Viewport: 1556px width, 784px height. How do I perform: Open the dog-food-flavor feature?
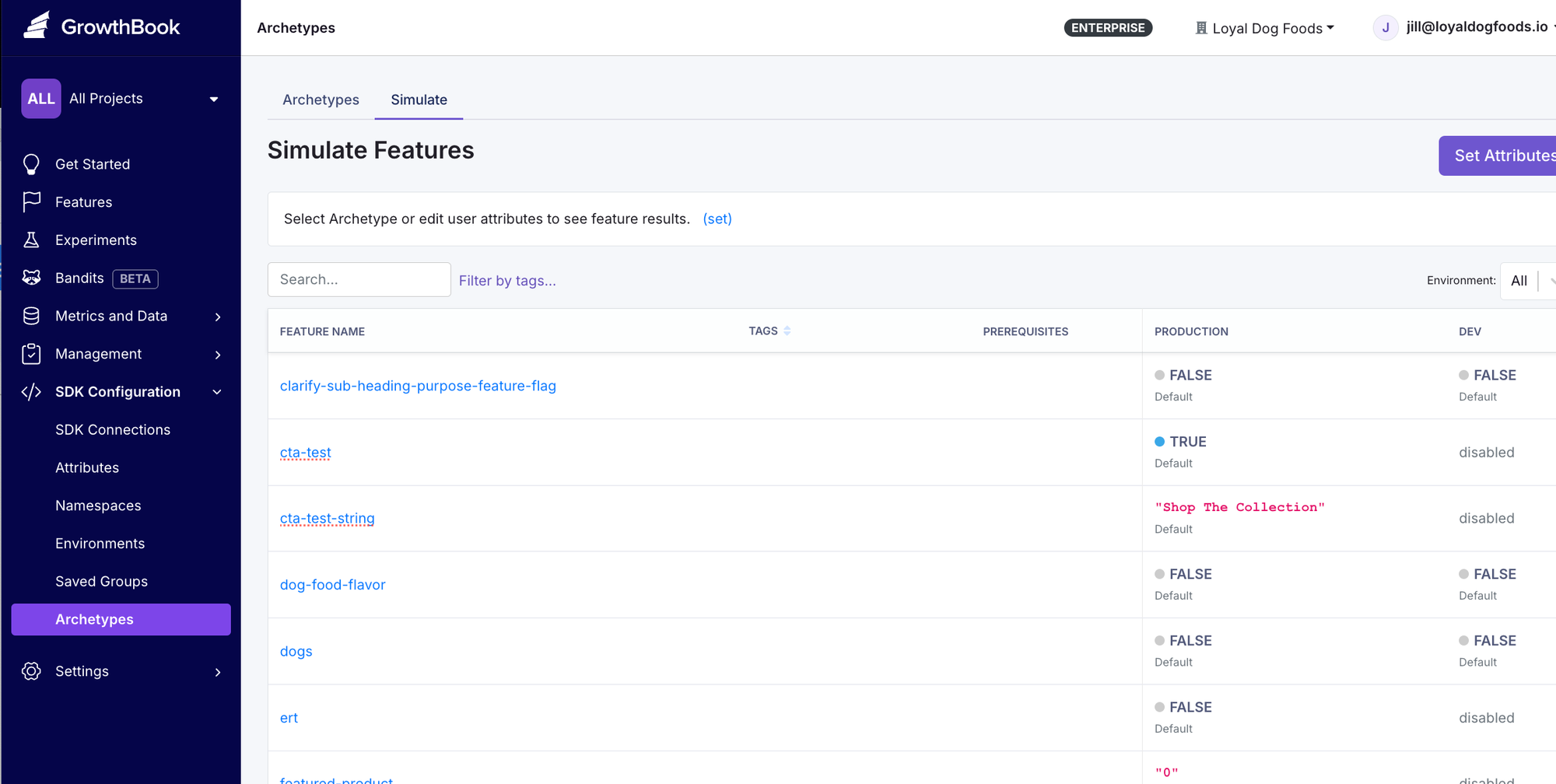pos(333,585)
